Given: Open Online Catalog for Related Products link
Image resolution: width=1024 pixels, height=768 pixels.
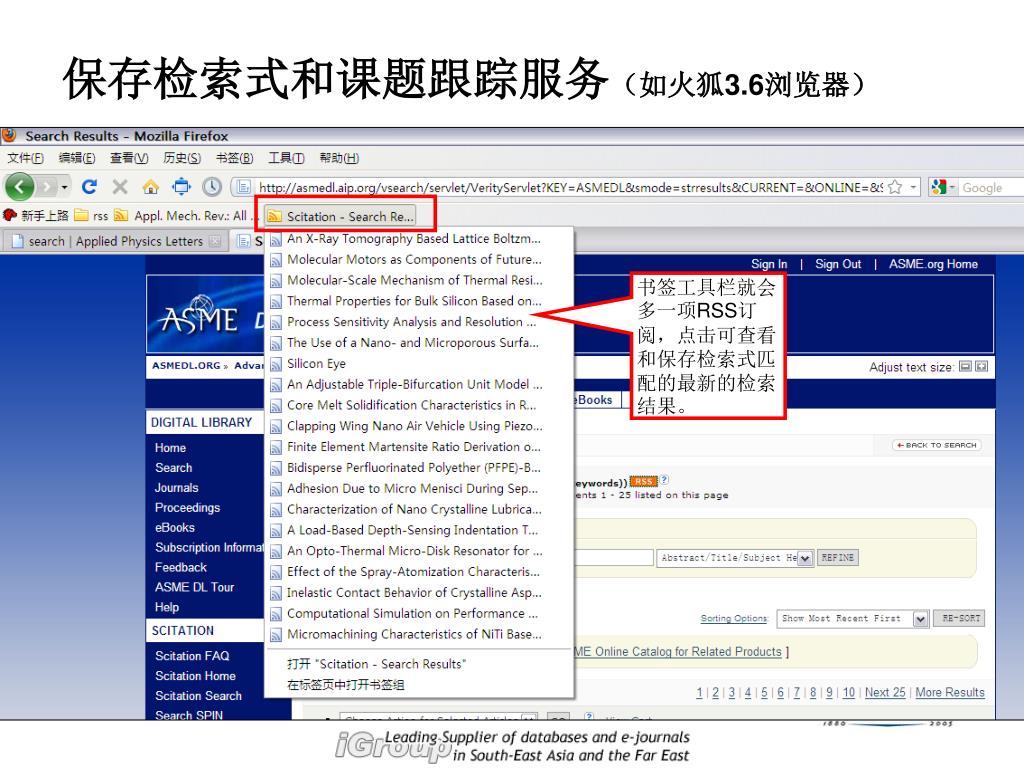Looking at the screenshot, I should [x=678, y=652].
